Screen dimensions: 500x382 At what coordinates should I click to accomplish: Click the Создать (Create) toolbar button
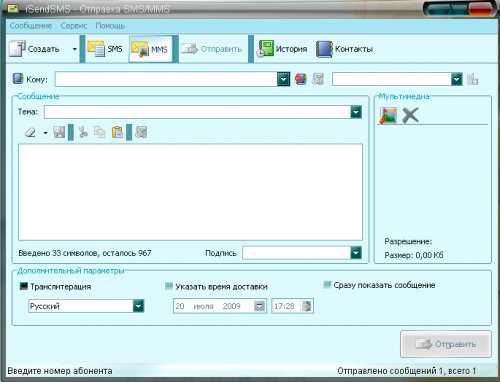tap(35, 49)
